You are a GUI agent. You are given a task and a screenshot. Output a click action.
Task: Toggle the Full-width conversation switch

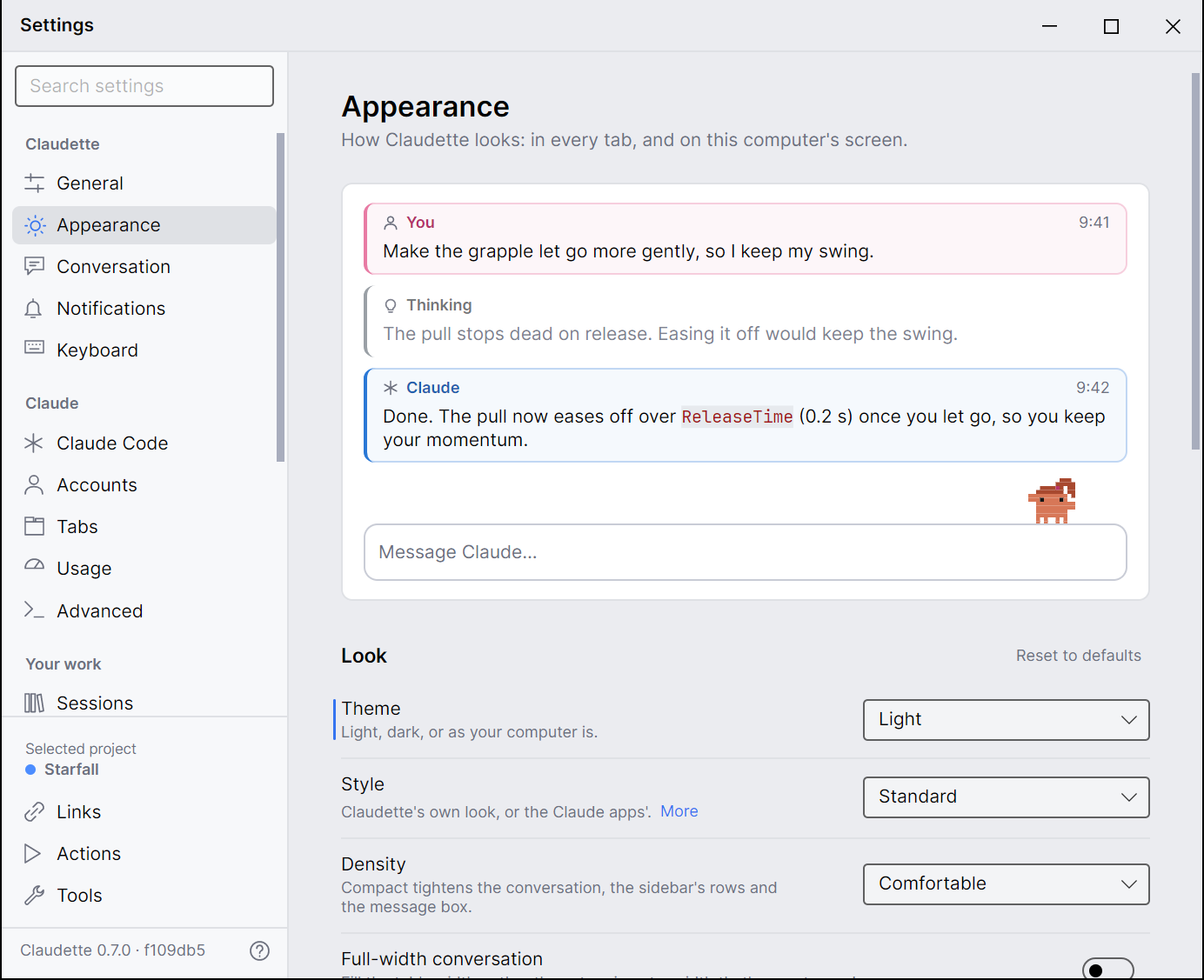1107,970
